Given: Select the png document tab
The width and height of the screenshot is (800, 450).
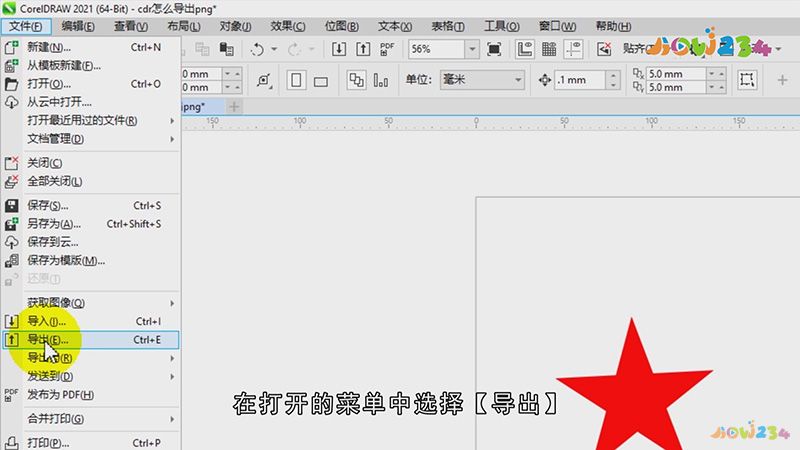Looking at the screenshot, I should (202, 107).
